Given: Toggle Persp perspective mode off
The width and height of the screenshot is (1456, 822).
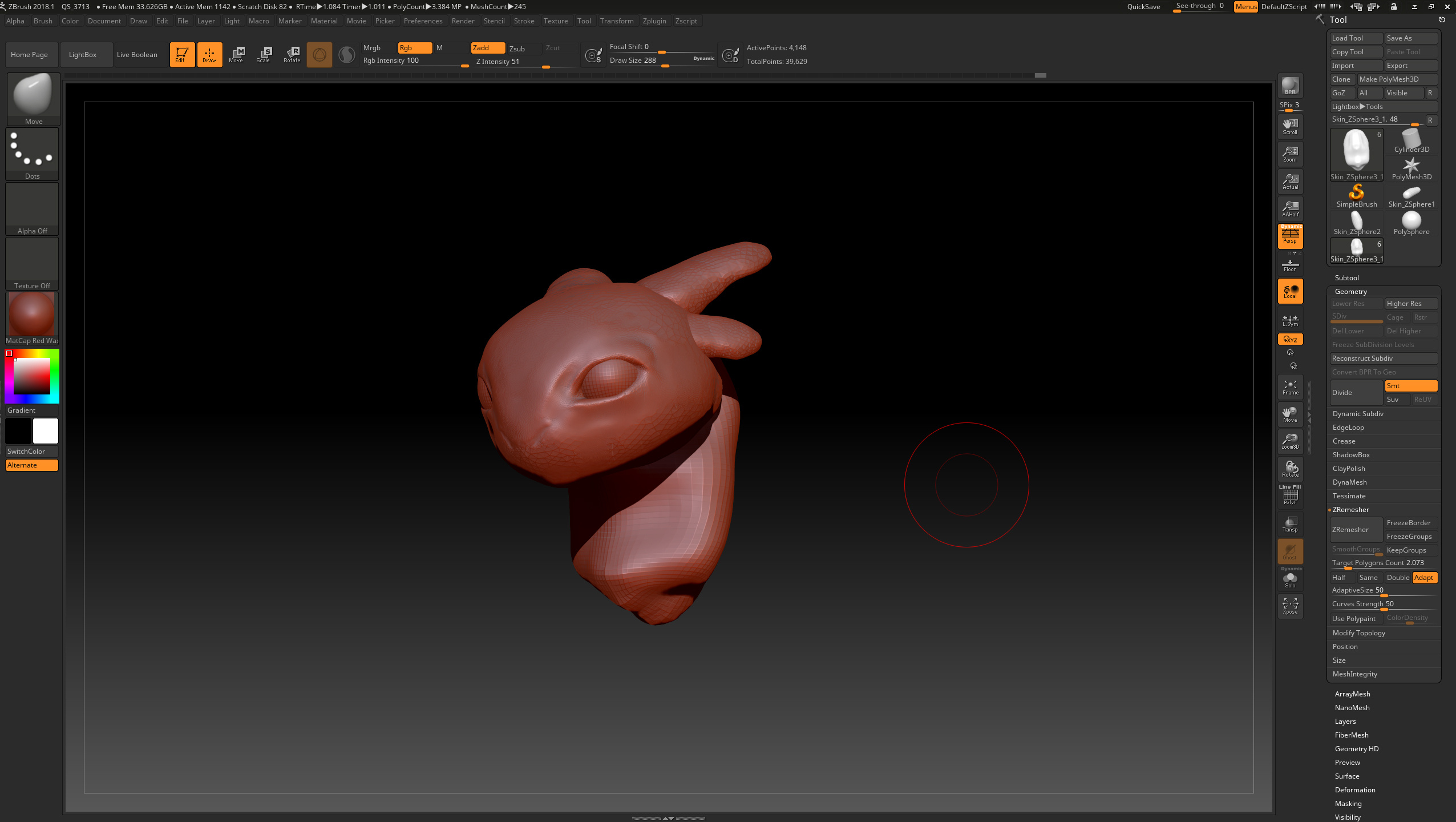Looking at the screenshot, I should tap(1290, 236).
